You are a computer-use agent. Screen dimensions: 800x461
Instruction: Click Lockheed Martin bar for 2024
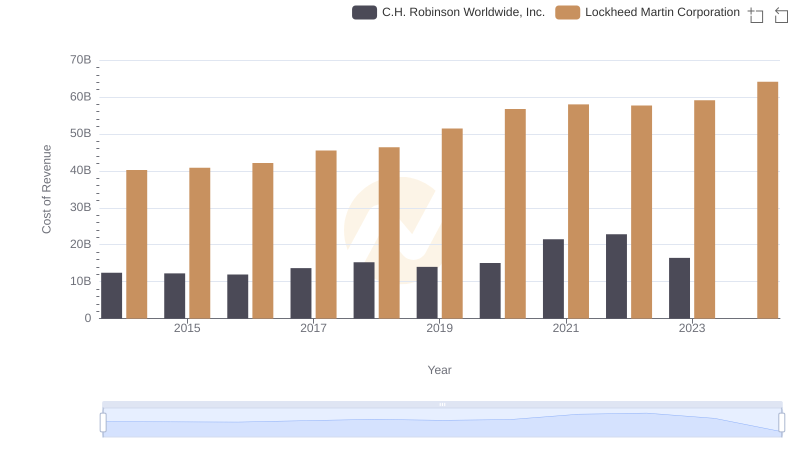point(767,200)
